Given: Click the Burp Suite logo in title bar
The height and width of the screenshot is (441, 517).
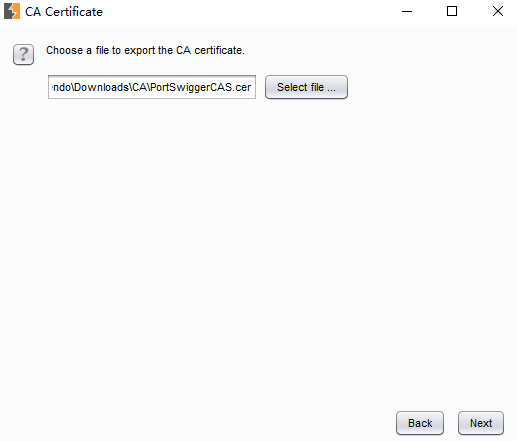Looking at the screenshot, I should click(x=12, y=11).
